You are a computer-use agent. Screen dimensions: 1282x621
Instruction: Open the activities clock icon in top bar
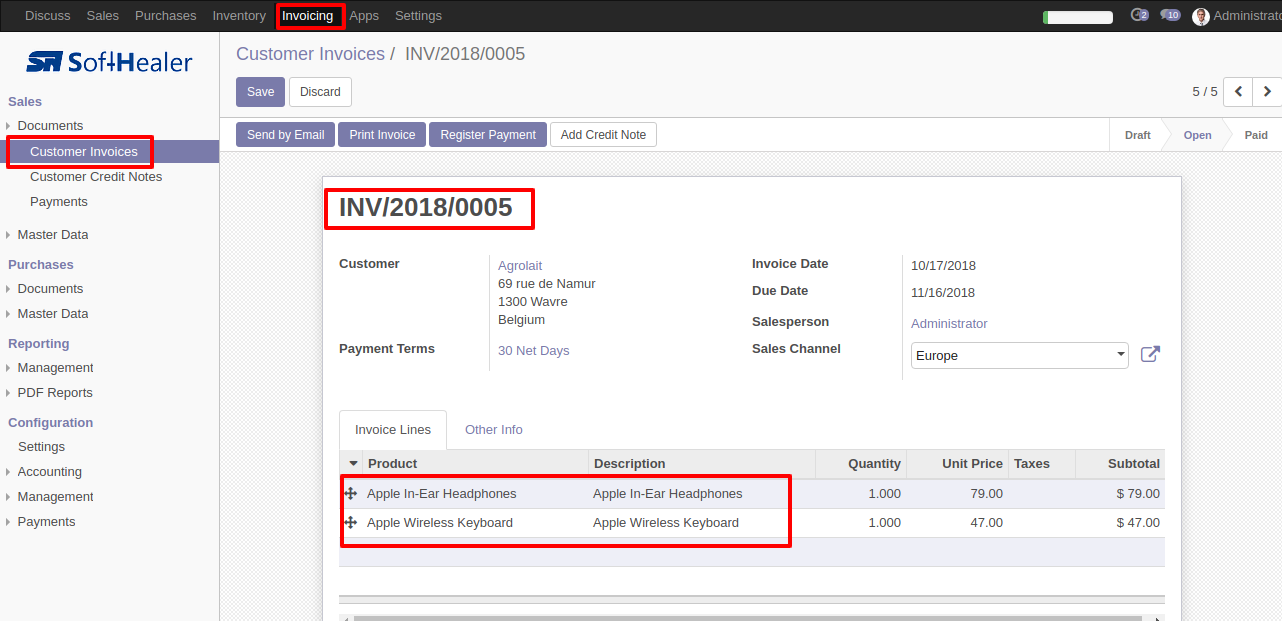point(1138,16)
